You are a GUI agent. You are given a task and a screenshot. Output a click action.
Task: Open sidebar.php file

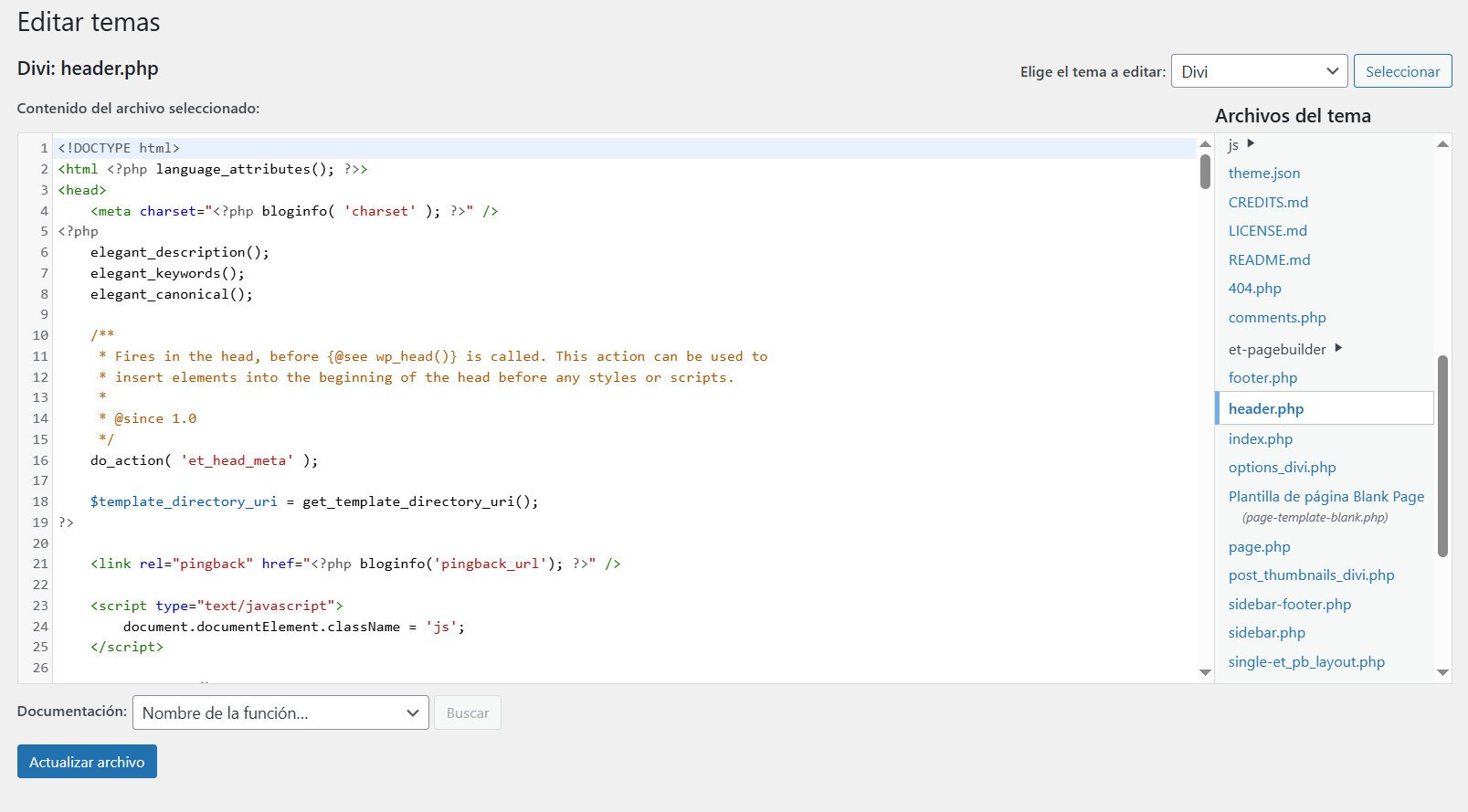point(1266,632)
